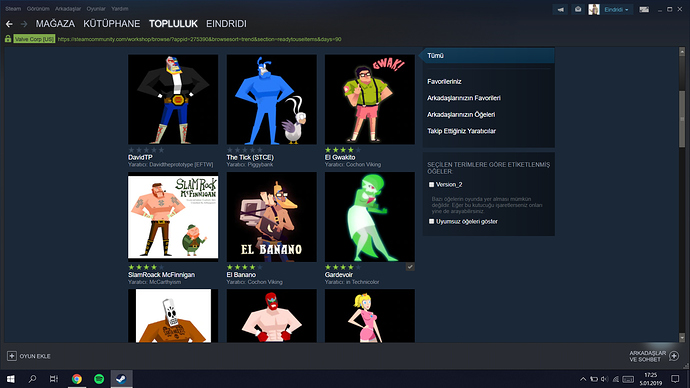690x388 pixels.
Task: Click the vertical page scrollbar thumb
Action: pos(682,119)
